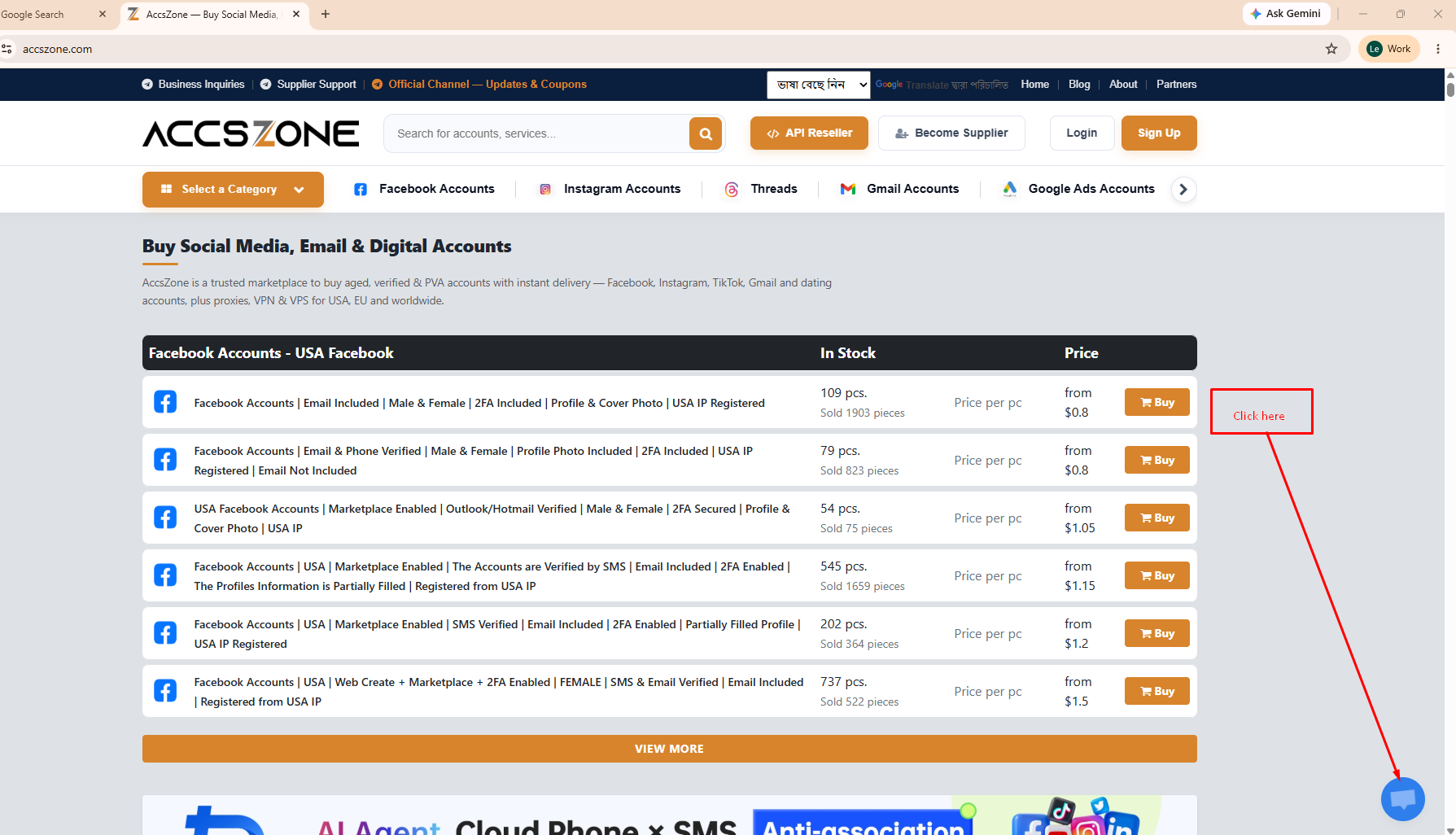Screen dimensions: 1456x835
Task: Go to Gmail Accounts category
Action: coord(913,190)
